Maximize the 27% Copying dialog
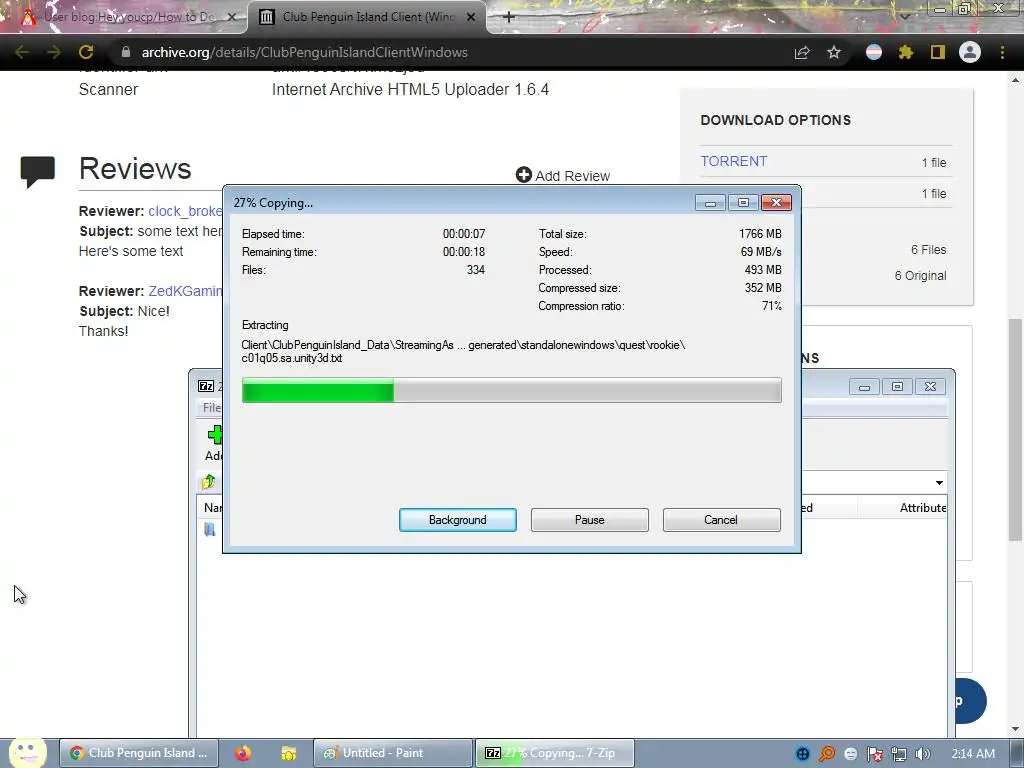This screenshot has height=768, width=1024. (x=743, y=203)
